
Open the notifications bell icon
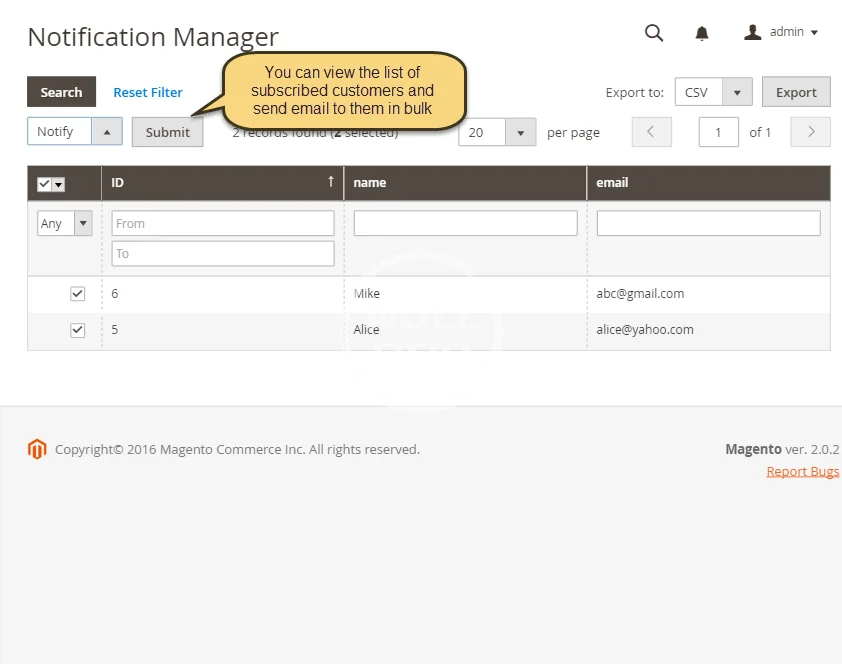702,33
